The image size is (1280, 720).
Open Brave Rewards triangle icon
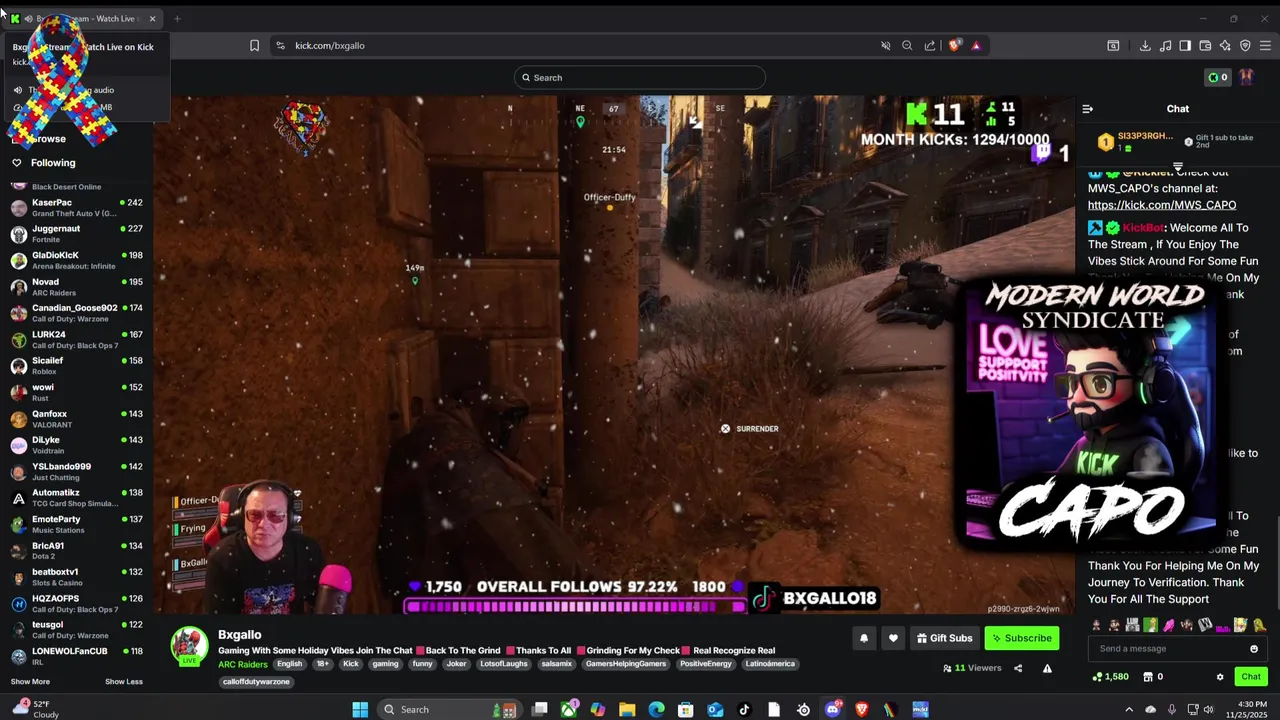point(976,45)
